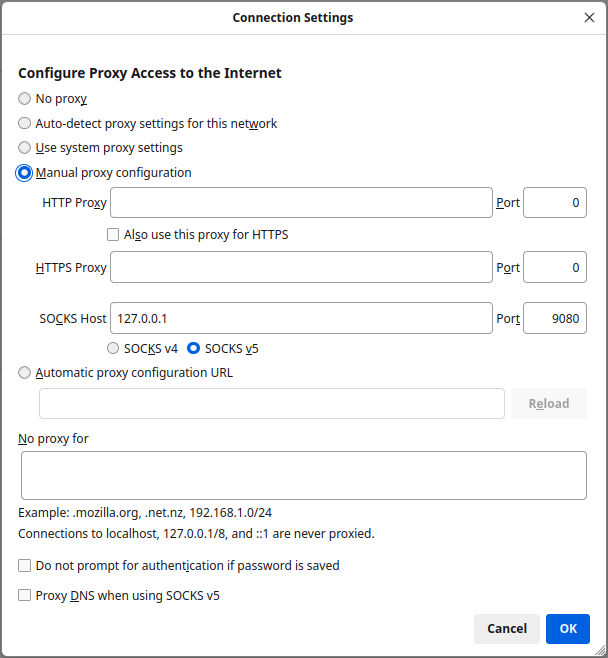608x658 pixels.
Task: Close the Connection Settings dialog
Action: coord(589,18)
